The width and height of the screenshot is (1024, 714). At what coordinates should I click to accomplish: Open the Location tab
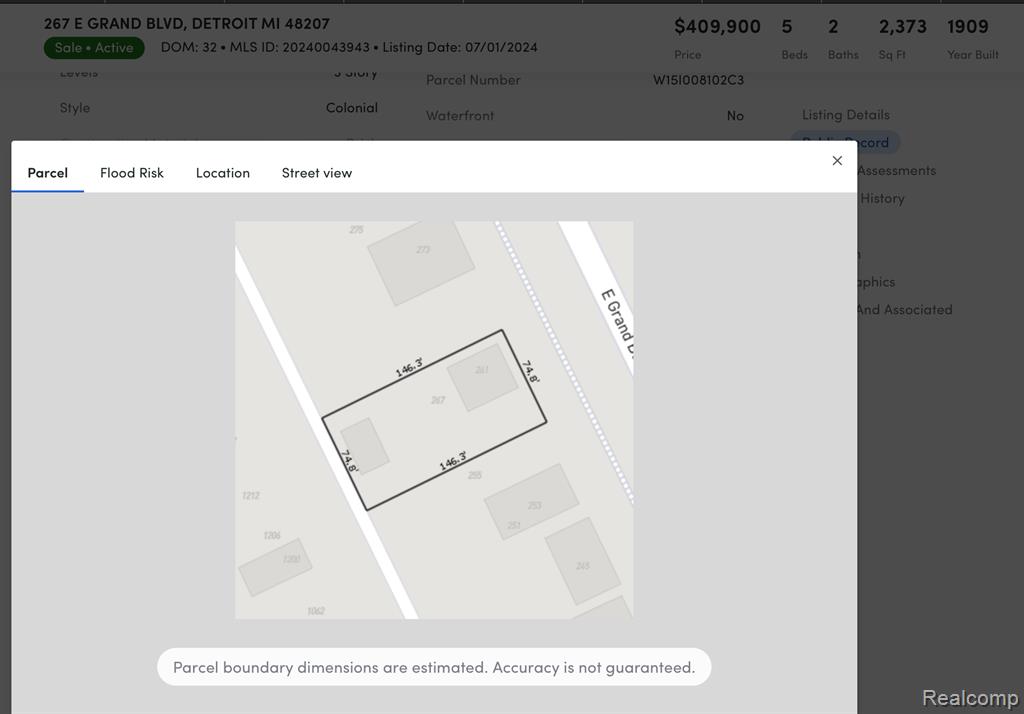(x=223, y=173)
